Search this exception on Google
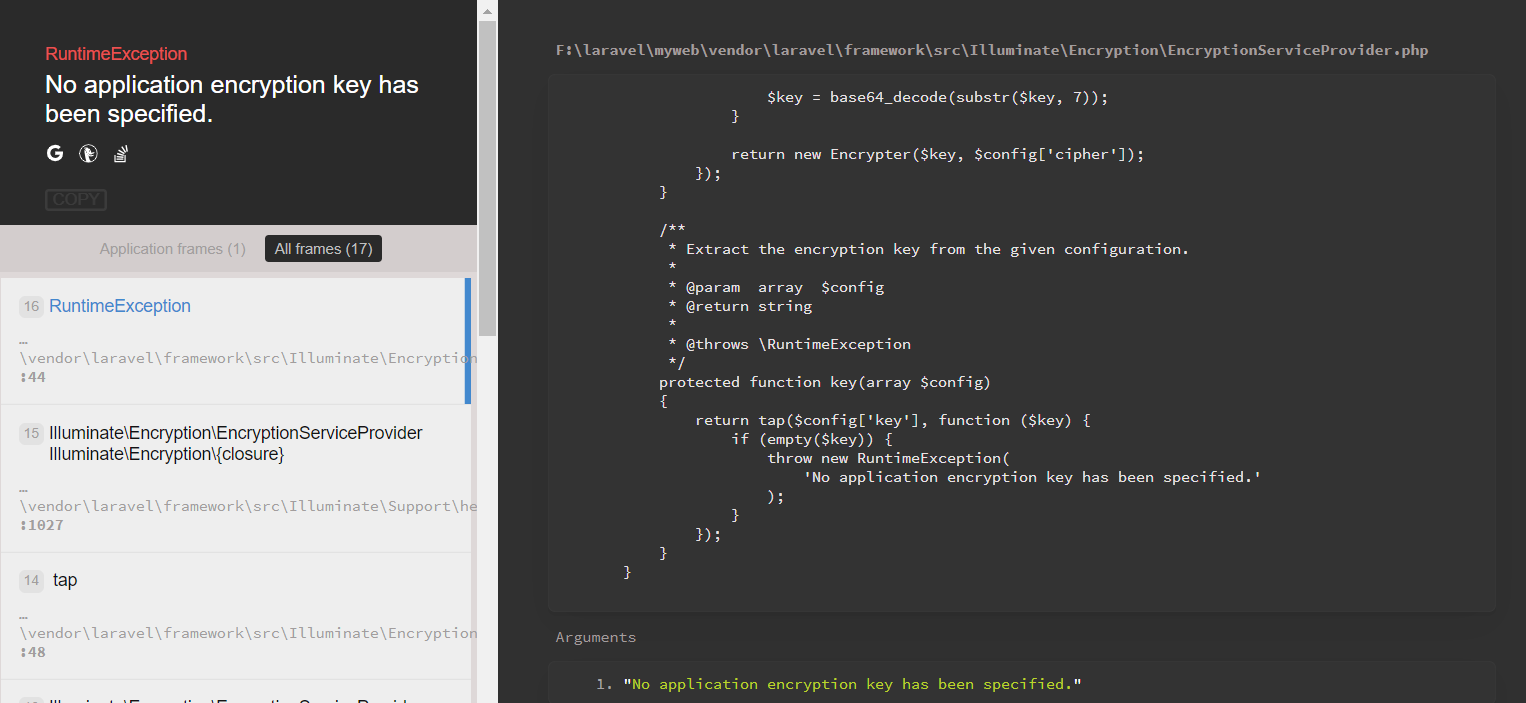 click(x=55, y=152)
